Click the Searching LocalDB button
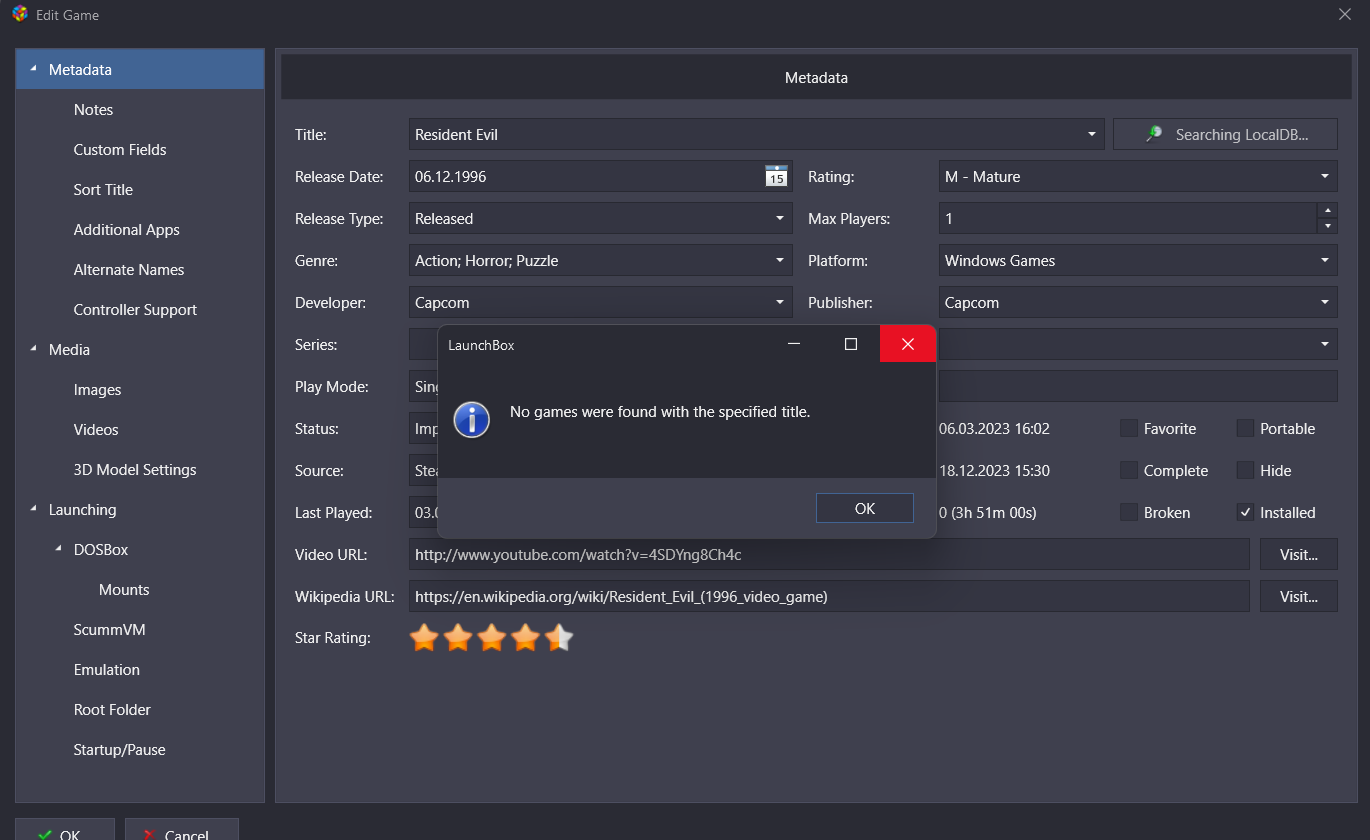This screenshot has width=1370, height=840. (x=1225, y=134)
